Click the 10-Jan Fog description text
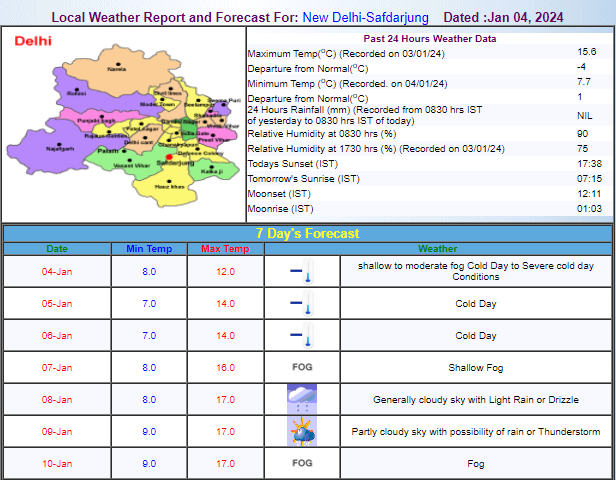The width and height of the screenshot is (616, 480). 476,464
